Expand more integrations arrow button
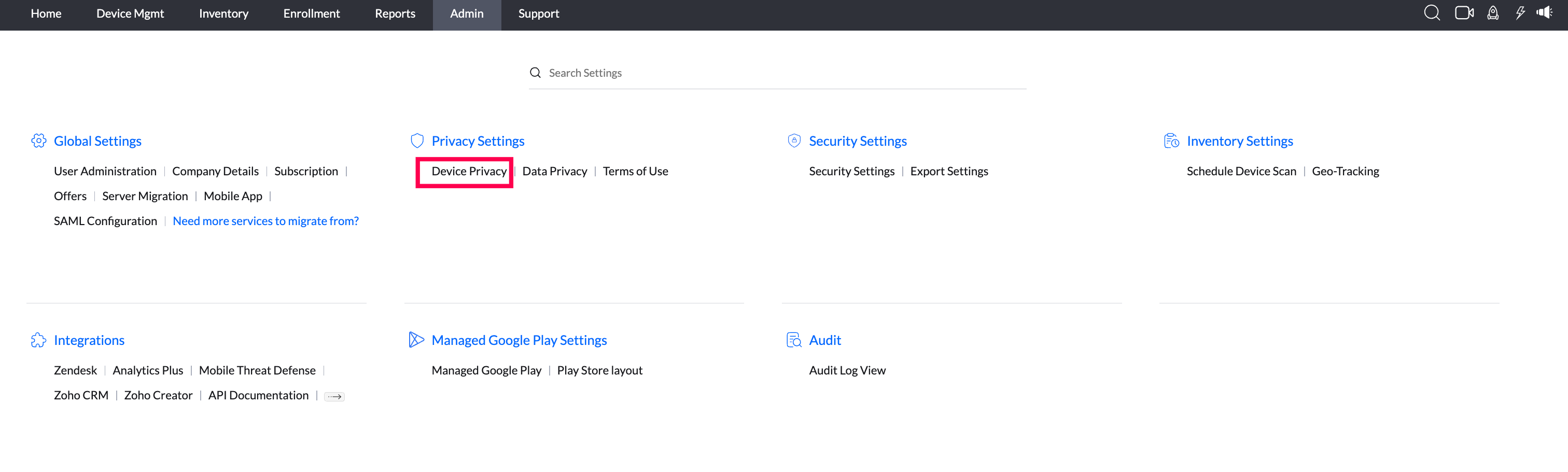Image resolution: width=1568 pixels, height=472 pixels. 334,396
